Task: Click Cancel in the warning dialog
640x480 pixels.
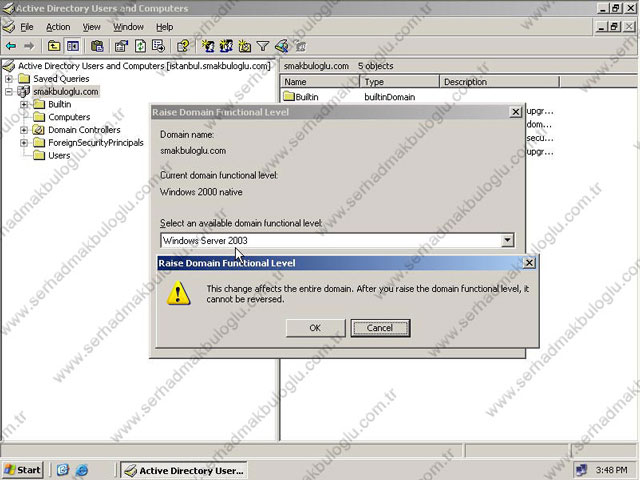Action: pyautogui.click(x=380, y=328)
